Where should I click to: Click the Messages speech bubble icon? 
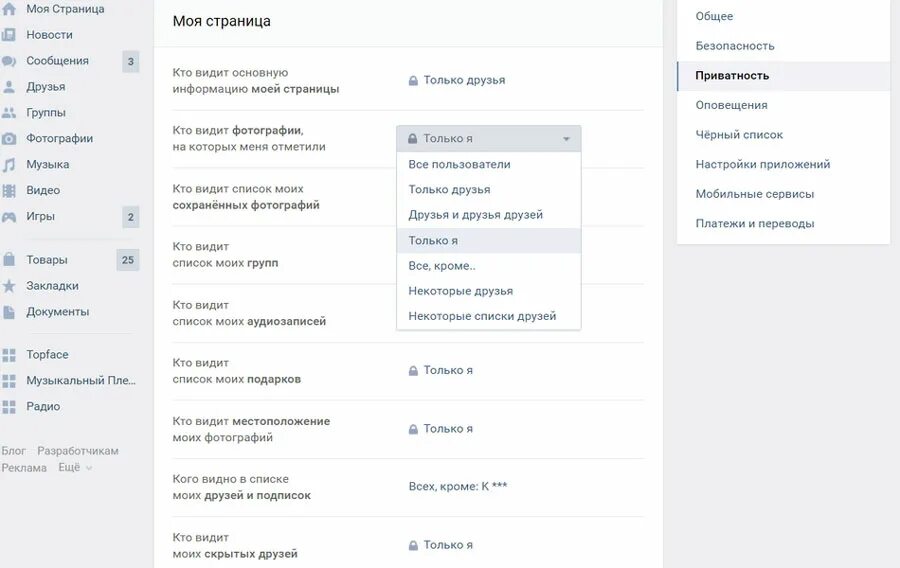pos(9,61)
